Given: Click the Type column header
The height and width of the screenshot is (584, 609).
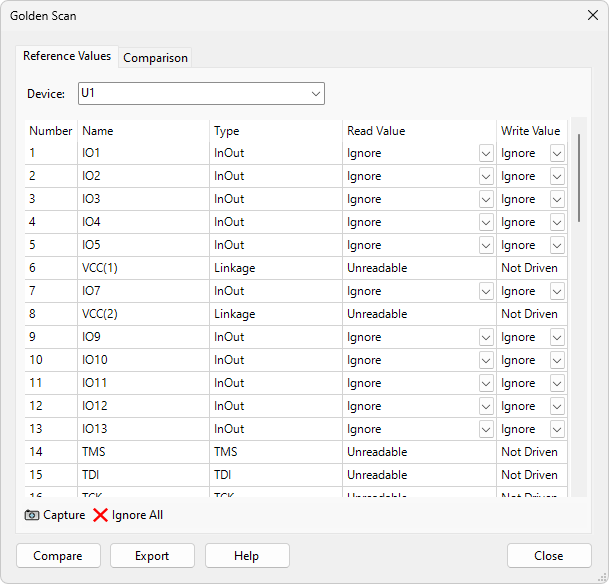Looking at the screenshot, I should (x=227, y=131).
